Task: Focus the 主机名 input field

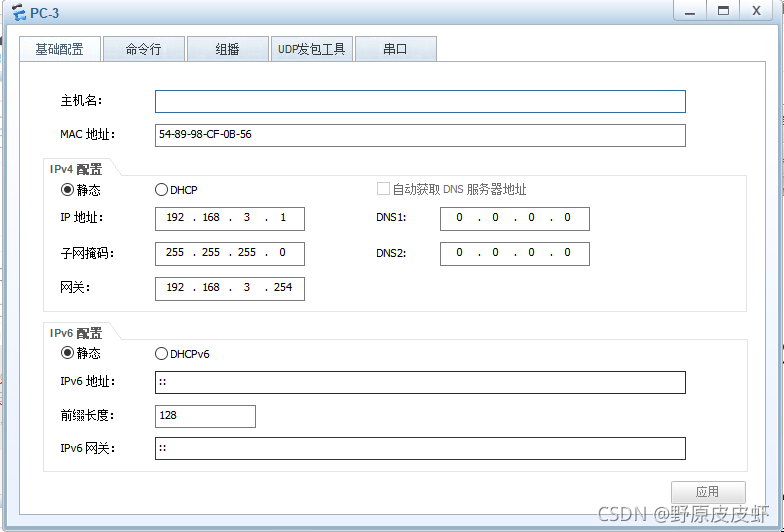Action: [420, 102]
